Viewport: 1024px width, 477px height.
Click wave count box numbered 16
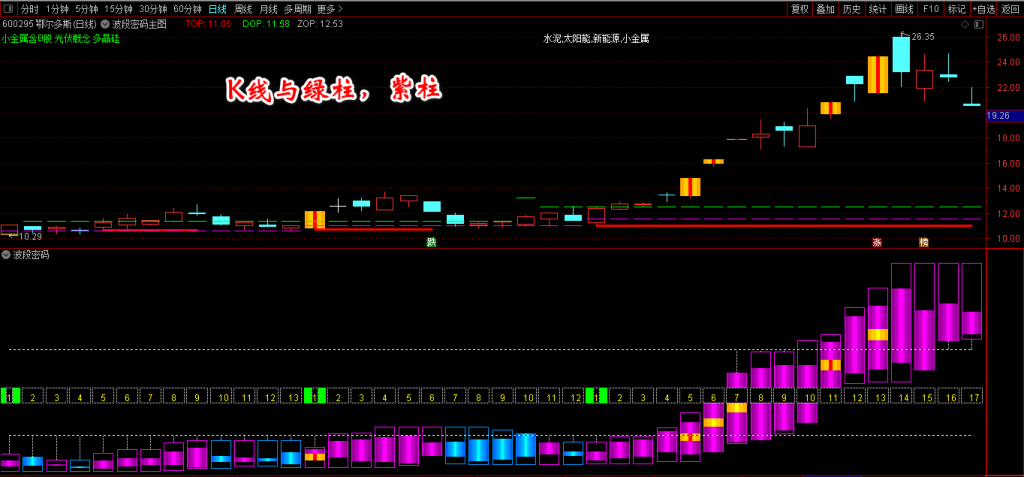[x=948, y=396]
